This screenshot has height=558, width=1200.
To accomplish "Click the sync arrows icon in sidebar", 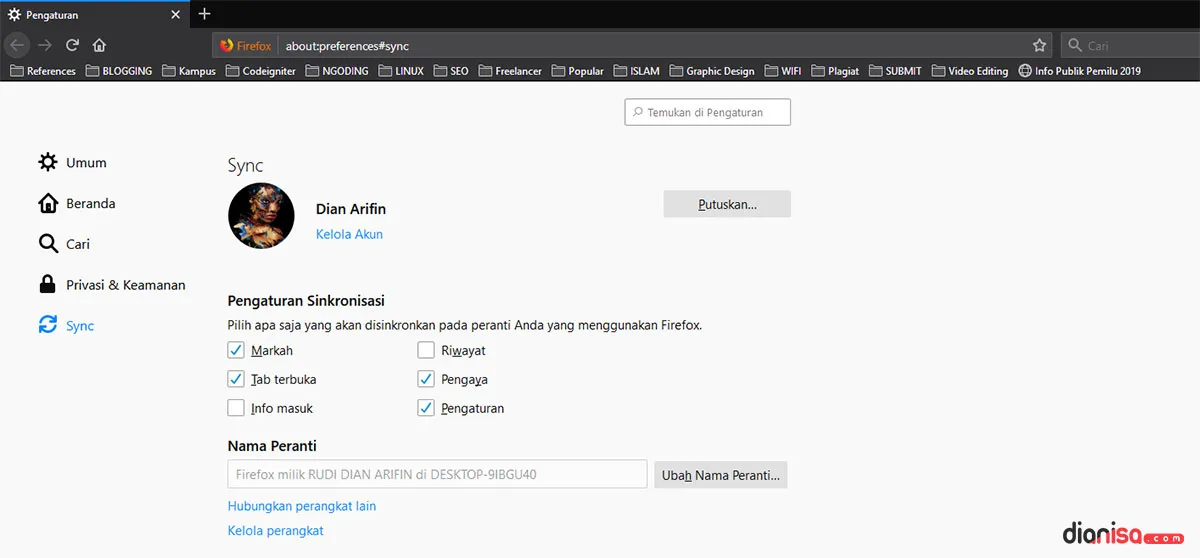I will [x=48, y=326].
